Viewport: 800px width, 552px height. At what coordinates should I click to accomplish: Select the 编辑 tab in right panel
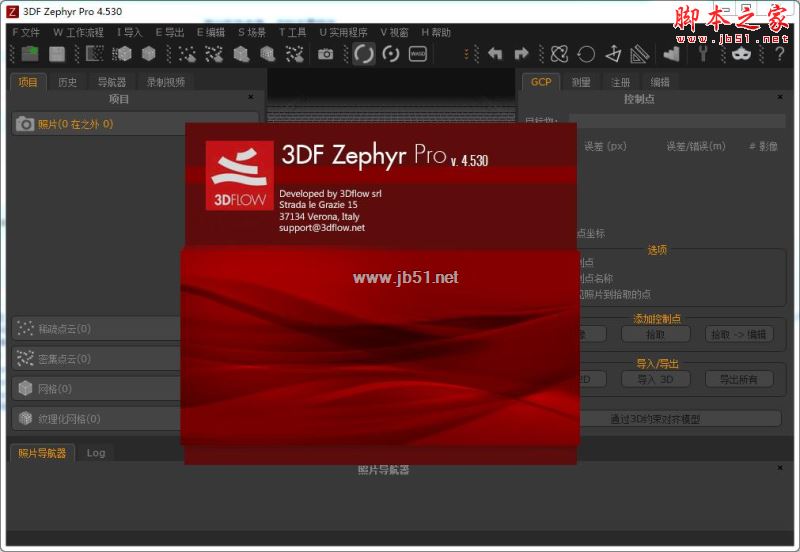tap(660, 82)
